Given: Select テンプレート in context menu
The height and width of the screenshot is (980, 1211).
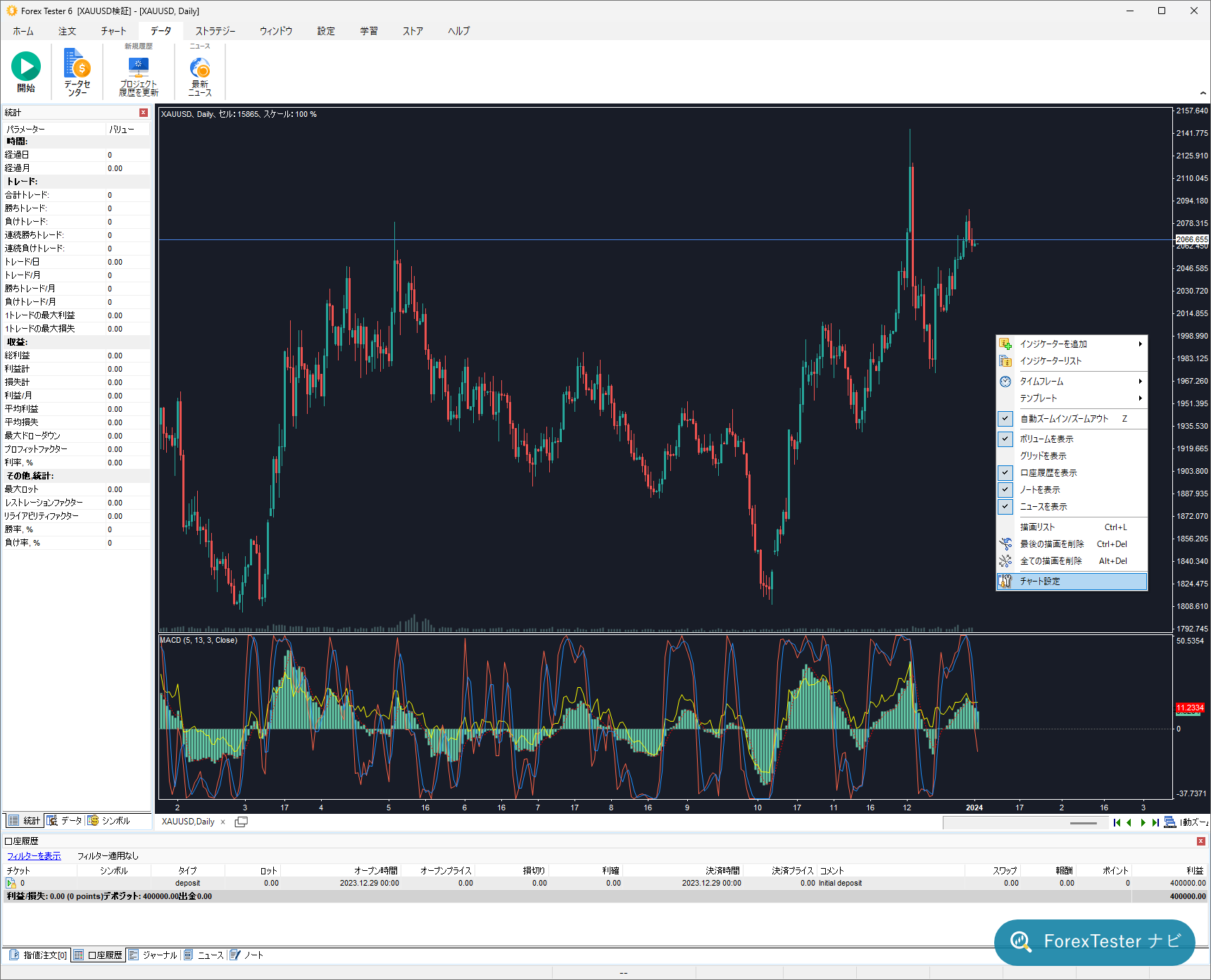Looking at the screenshot, I should click(x=1072, y=398).
